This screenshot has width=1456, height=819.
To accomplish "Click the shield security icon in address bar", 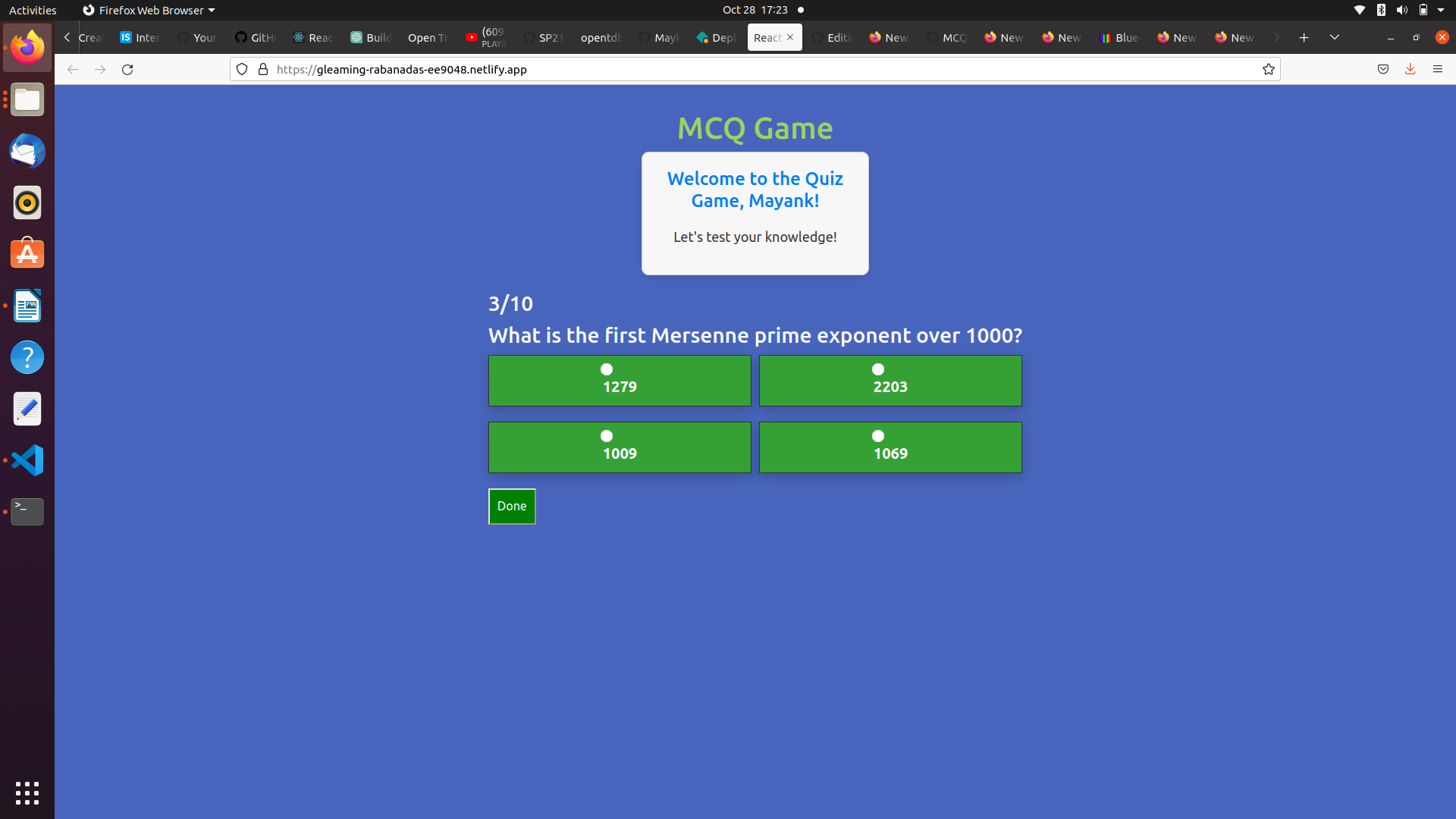I will click(242, 69).
